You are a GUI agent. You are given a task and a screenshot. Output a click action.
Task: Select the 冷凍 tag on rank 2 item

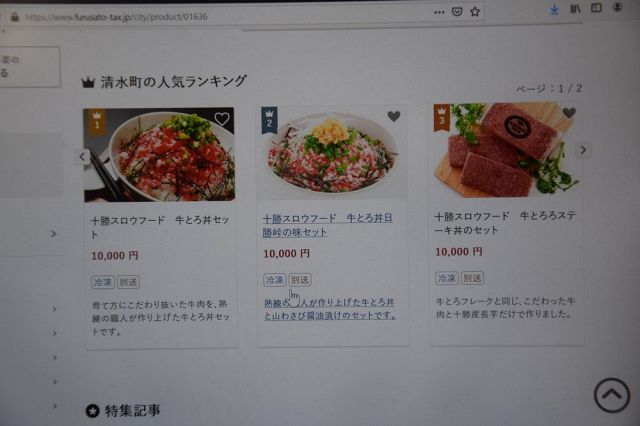point(275,280)
